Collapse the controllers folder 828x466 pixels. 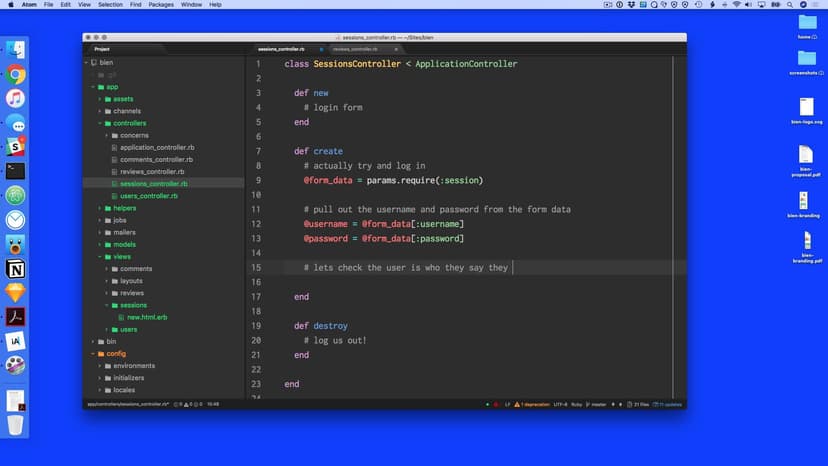100,123
